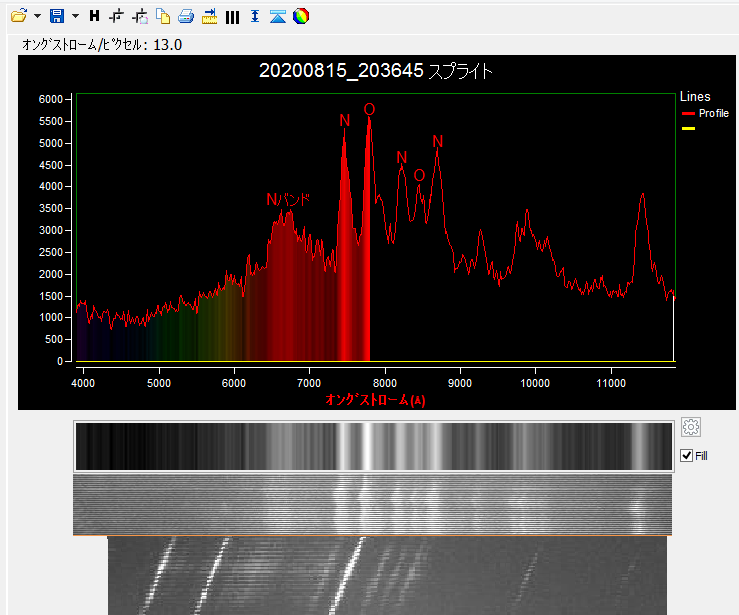Copy using the two-pages icon
The image size is (739, 615).
pyautogui.click(x=163, y=16)
